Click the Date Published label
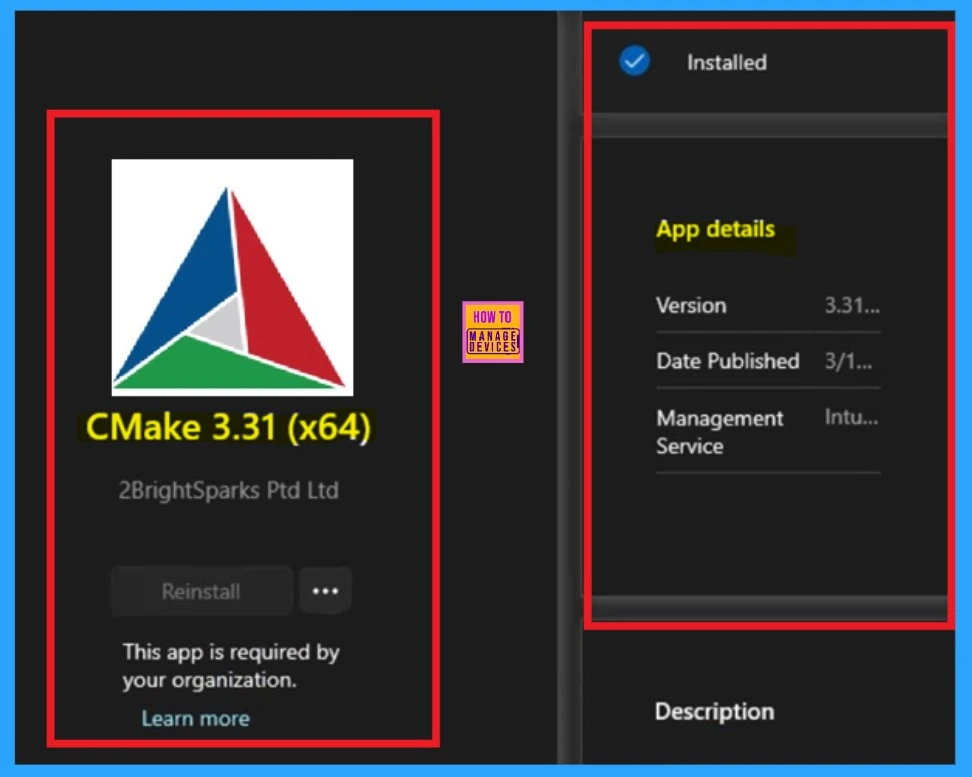This screenshot has height=777, width=972. click(728, 361)
